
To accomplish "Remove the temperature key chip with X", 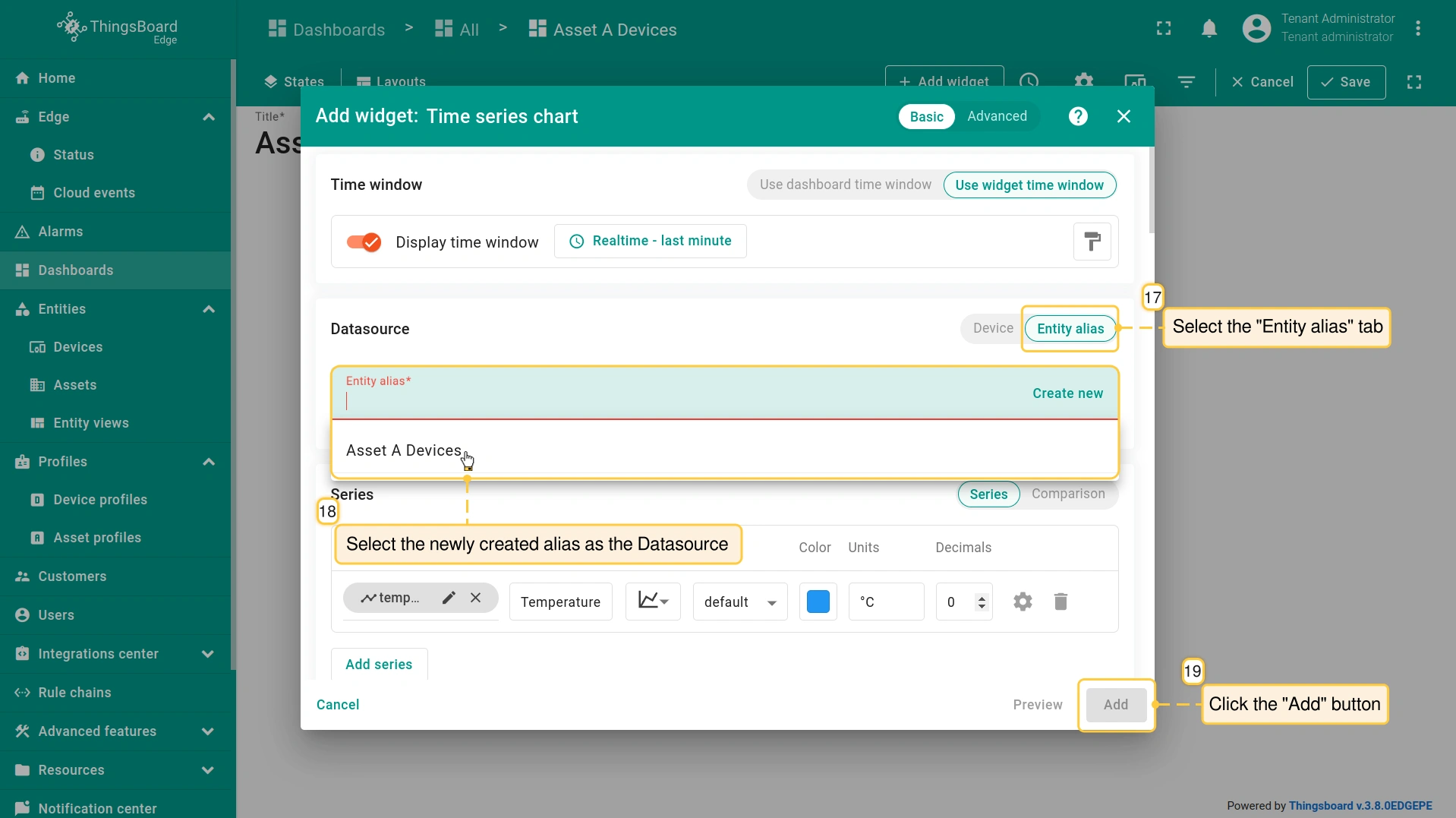I will click(x=476, y=598).
